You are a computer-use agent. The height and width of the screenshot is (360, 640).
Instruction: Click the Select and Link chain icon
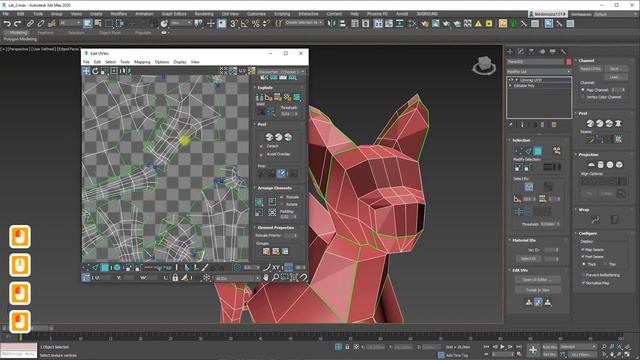[x=30, y=24]
